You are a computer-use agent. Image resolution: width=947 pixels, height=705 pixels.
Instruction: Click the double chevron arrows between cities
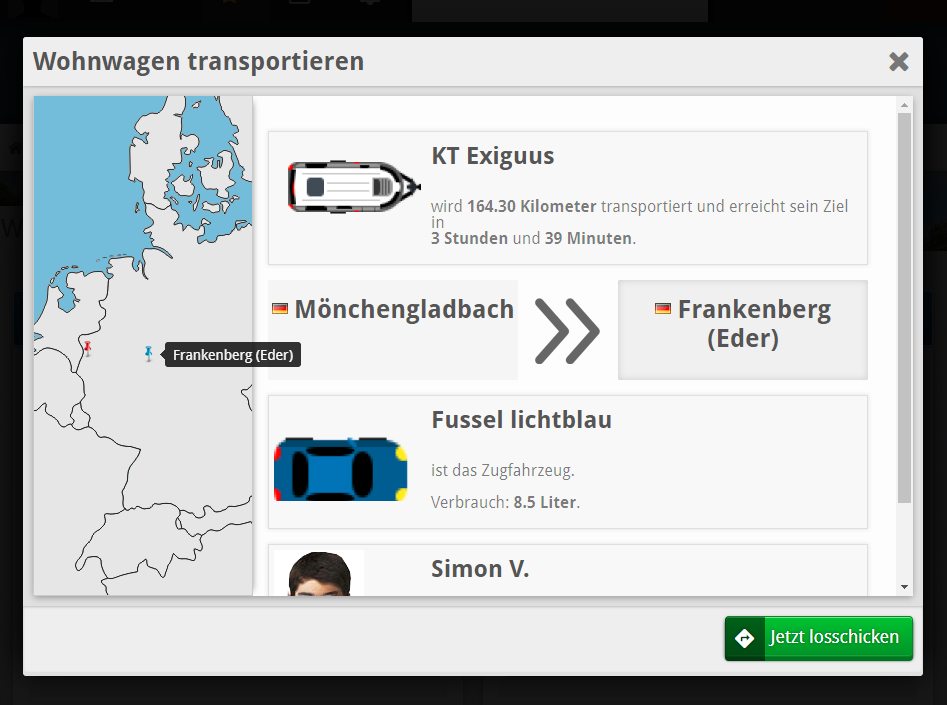(x=567, y=330)
